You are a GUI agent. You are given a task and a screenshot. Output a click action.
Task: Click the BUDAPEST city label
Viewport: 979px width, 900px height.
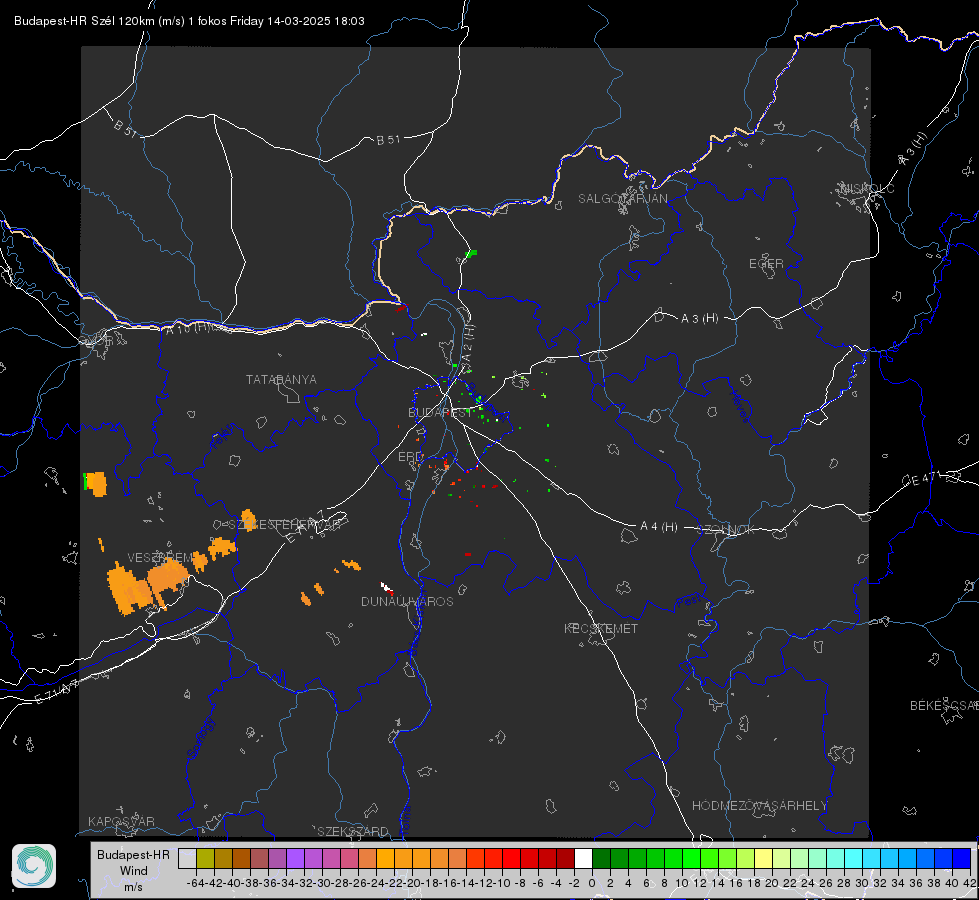(x=440, y=413)
